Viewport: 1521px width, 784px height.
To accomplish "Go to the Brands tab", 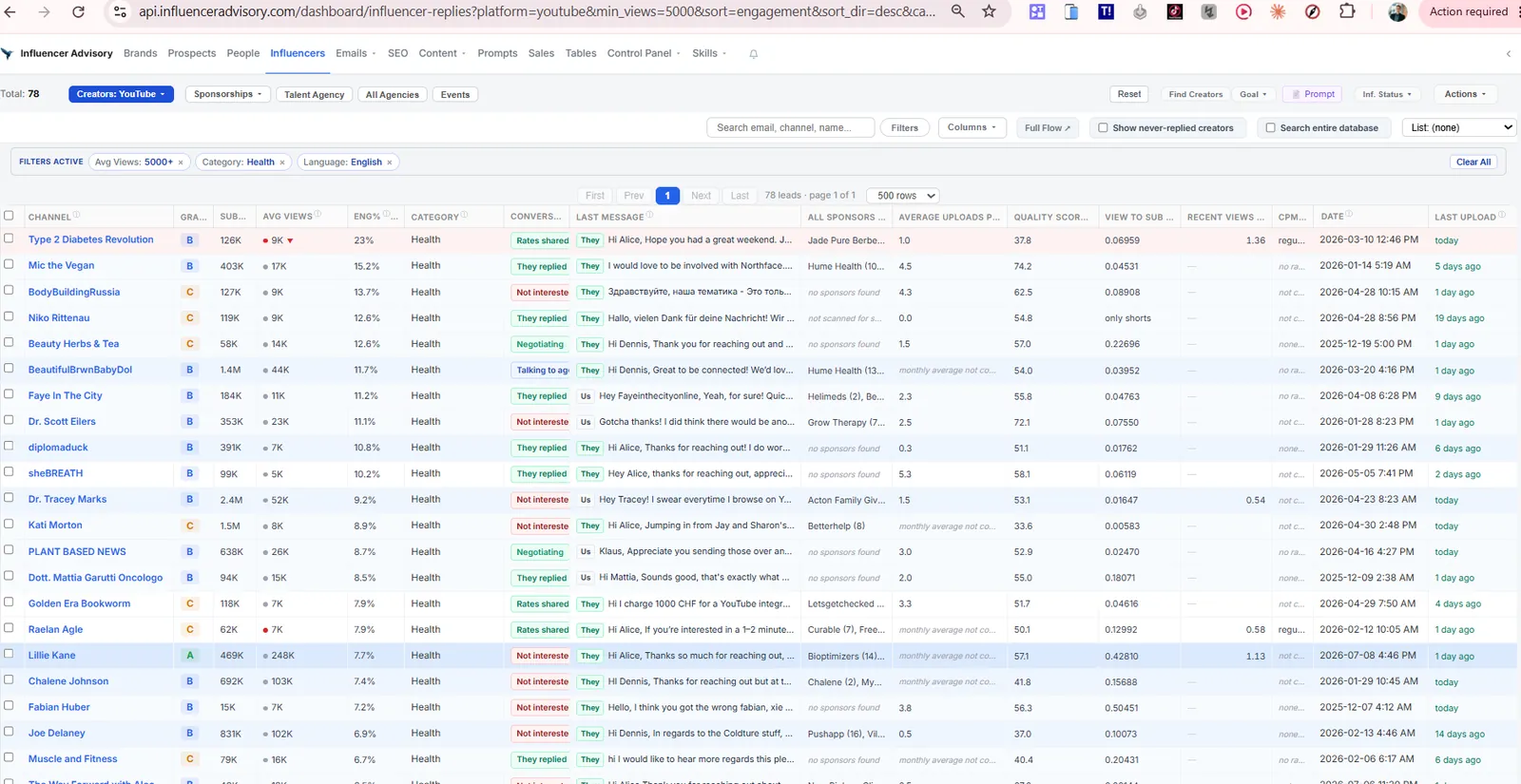I will tap(141, 53).
